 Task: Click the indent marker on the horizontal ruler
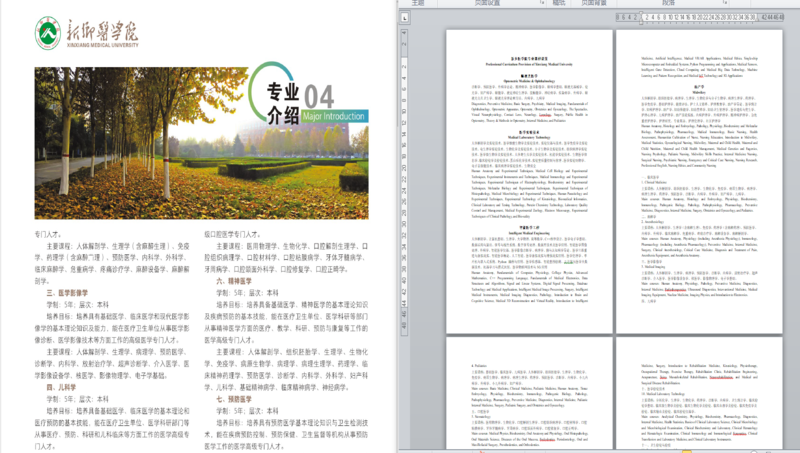pos(641,17)
